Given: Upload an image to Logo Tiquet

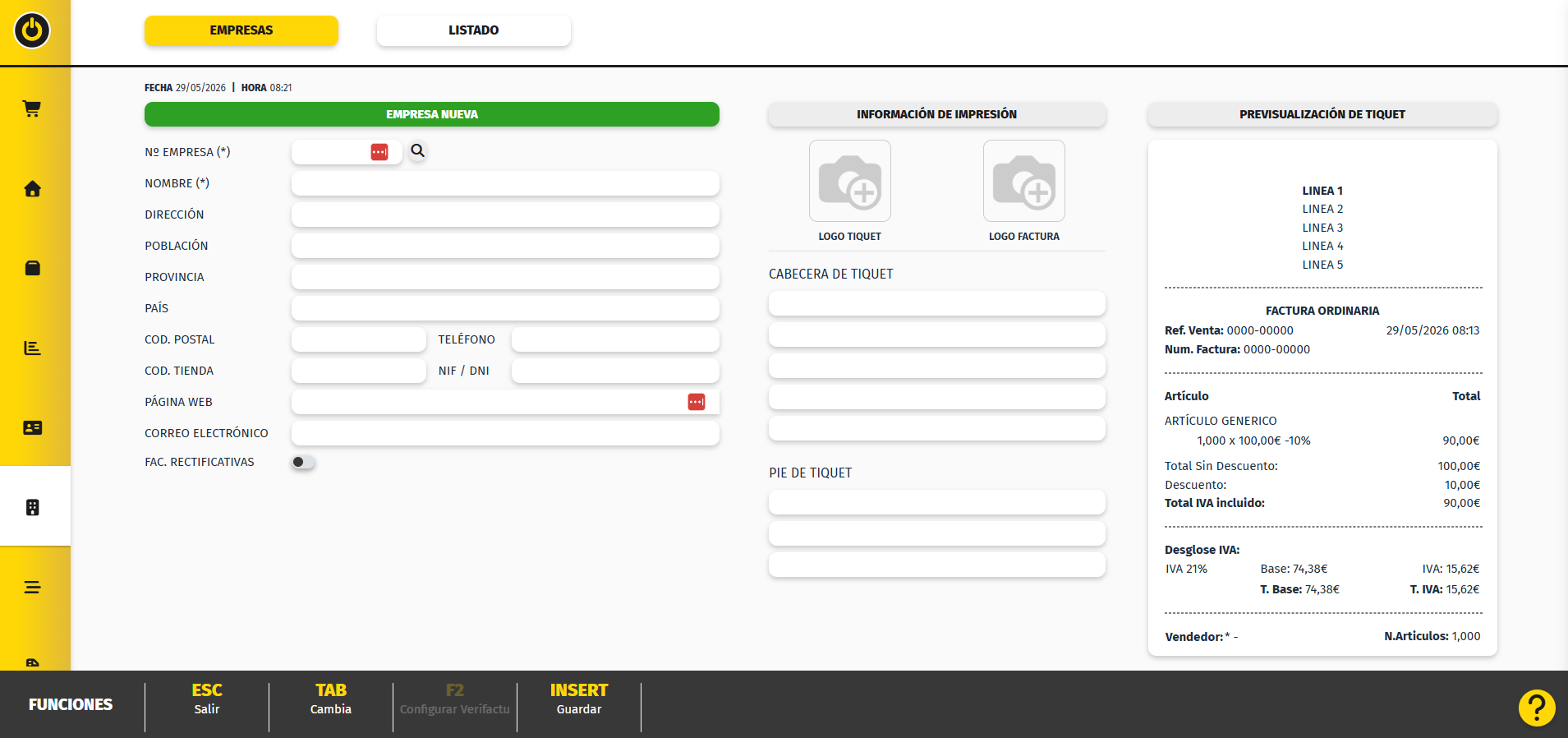Looking at the screenshot, I should (x=850, y=181).
